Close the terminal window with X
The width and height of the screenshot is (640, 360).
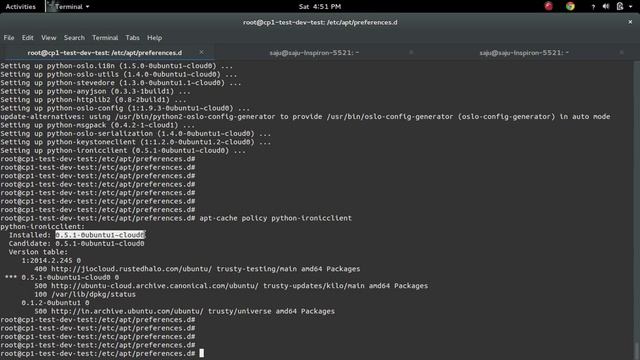(630, 22)
